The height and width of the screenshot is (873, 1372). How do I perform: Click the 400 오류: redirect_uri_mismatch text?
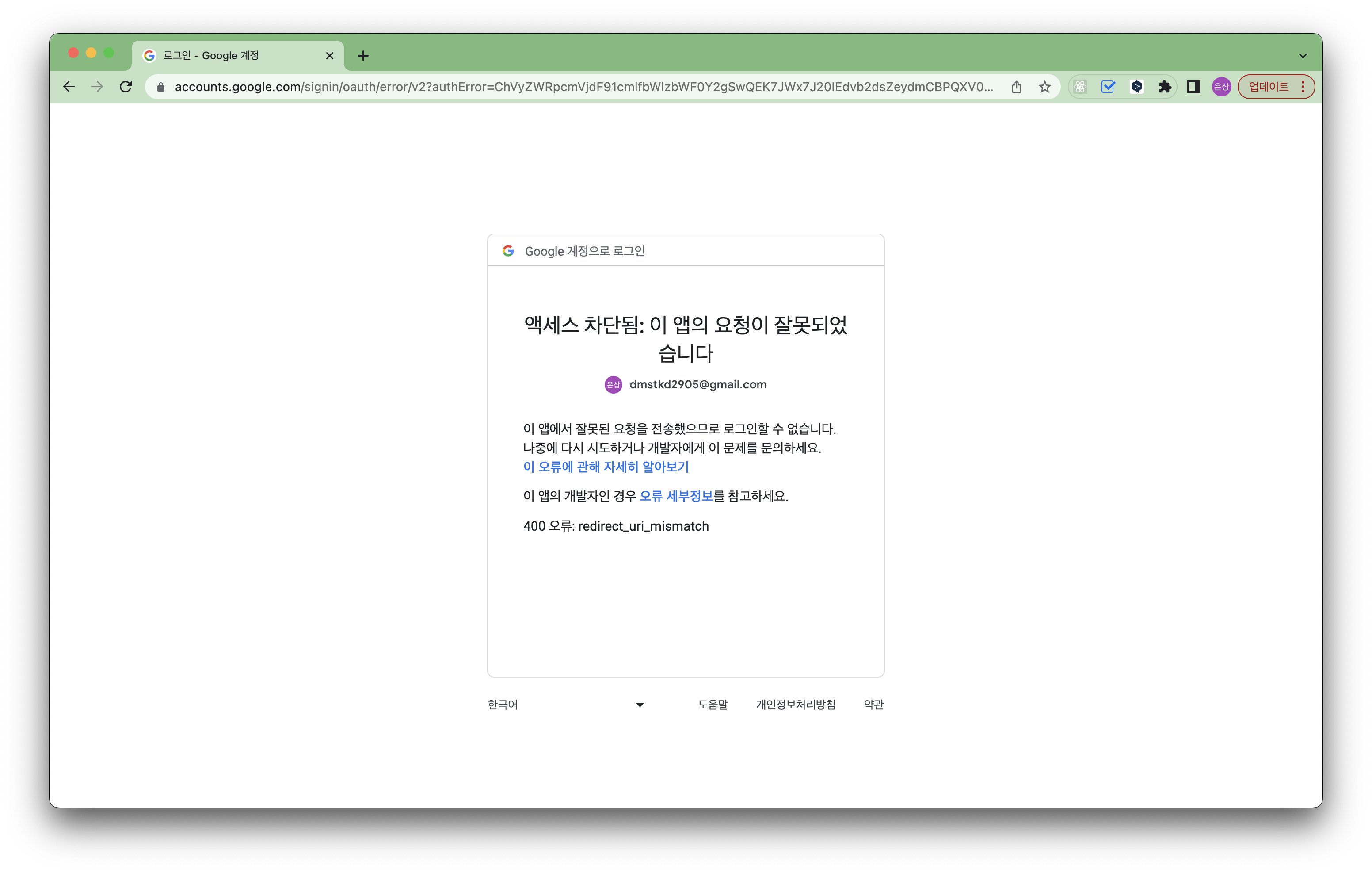point(616,526)
